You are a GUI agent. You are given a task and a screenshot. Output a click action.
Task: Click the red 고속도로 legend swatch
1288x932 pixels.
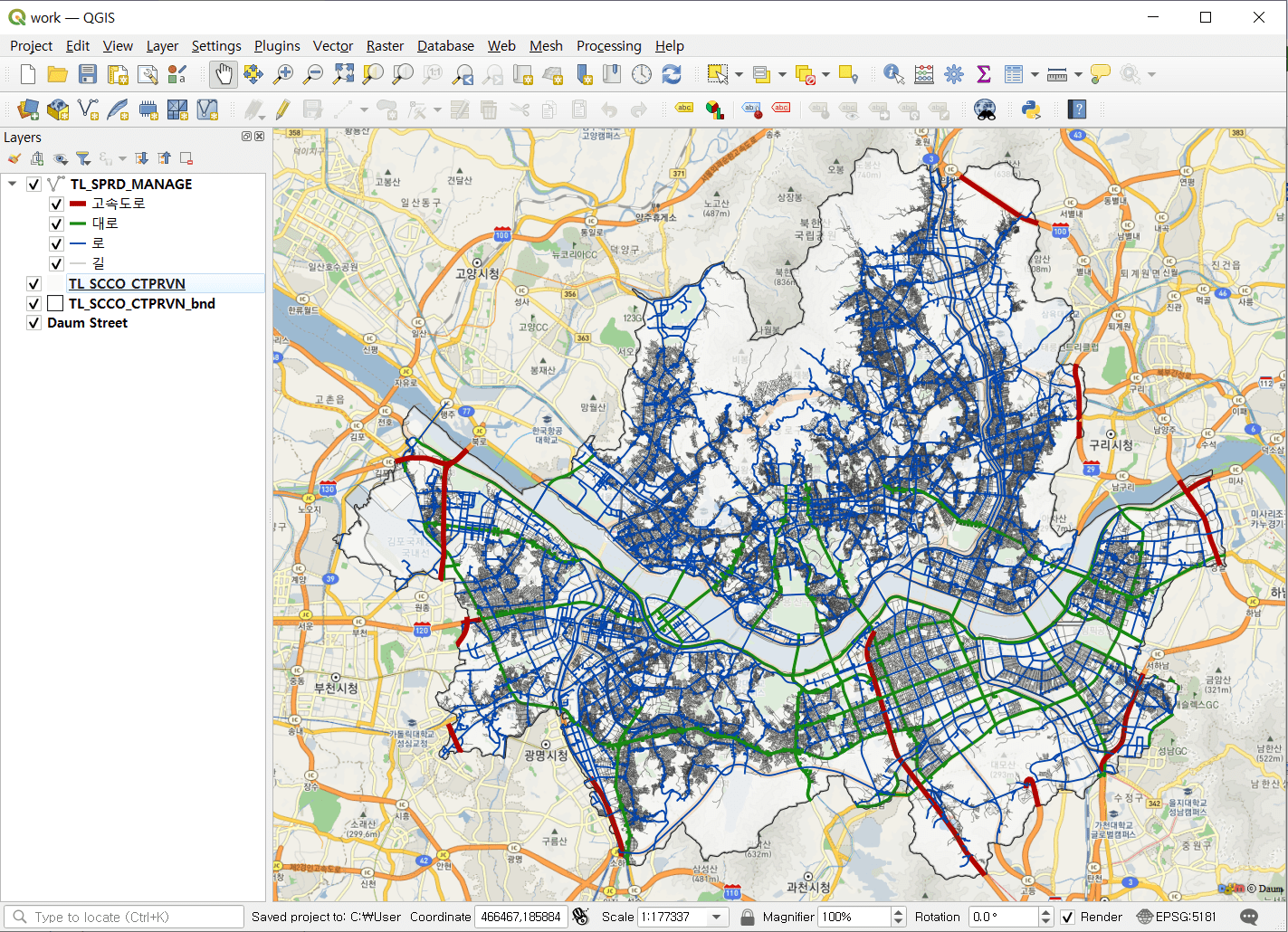coord(78,204)
